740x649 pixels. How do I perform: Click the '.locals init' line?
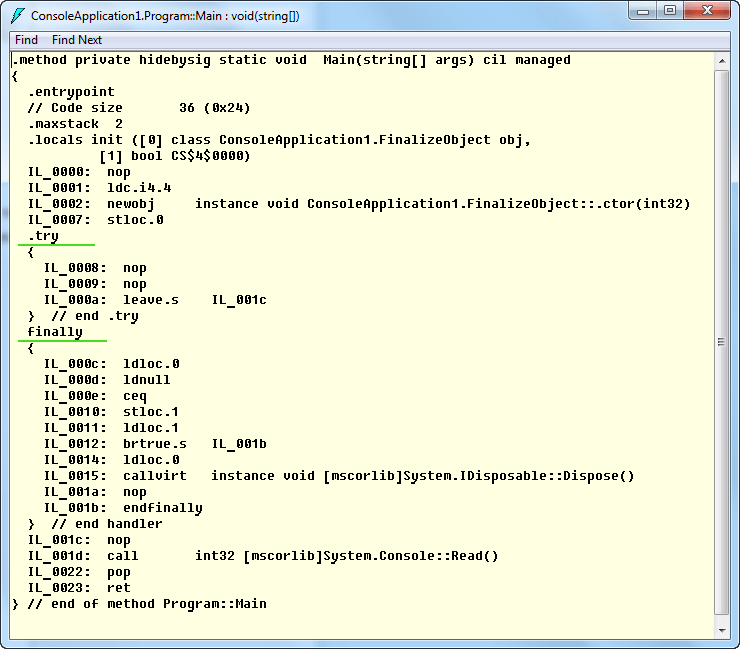click(x=279, y=140)
